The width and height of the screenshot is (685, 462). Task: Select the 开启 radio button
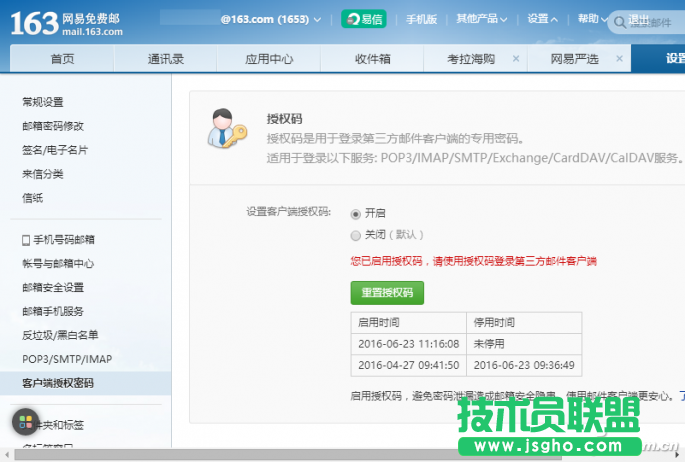coord(355,213)
